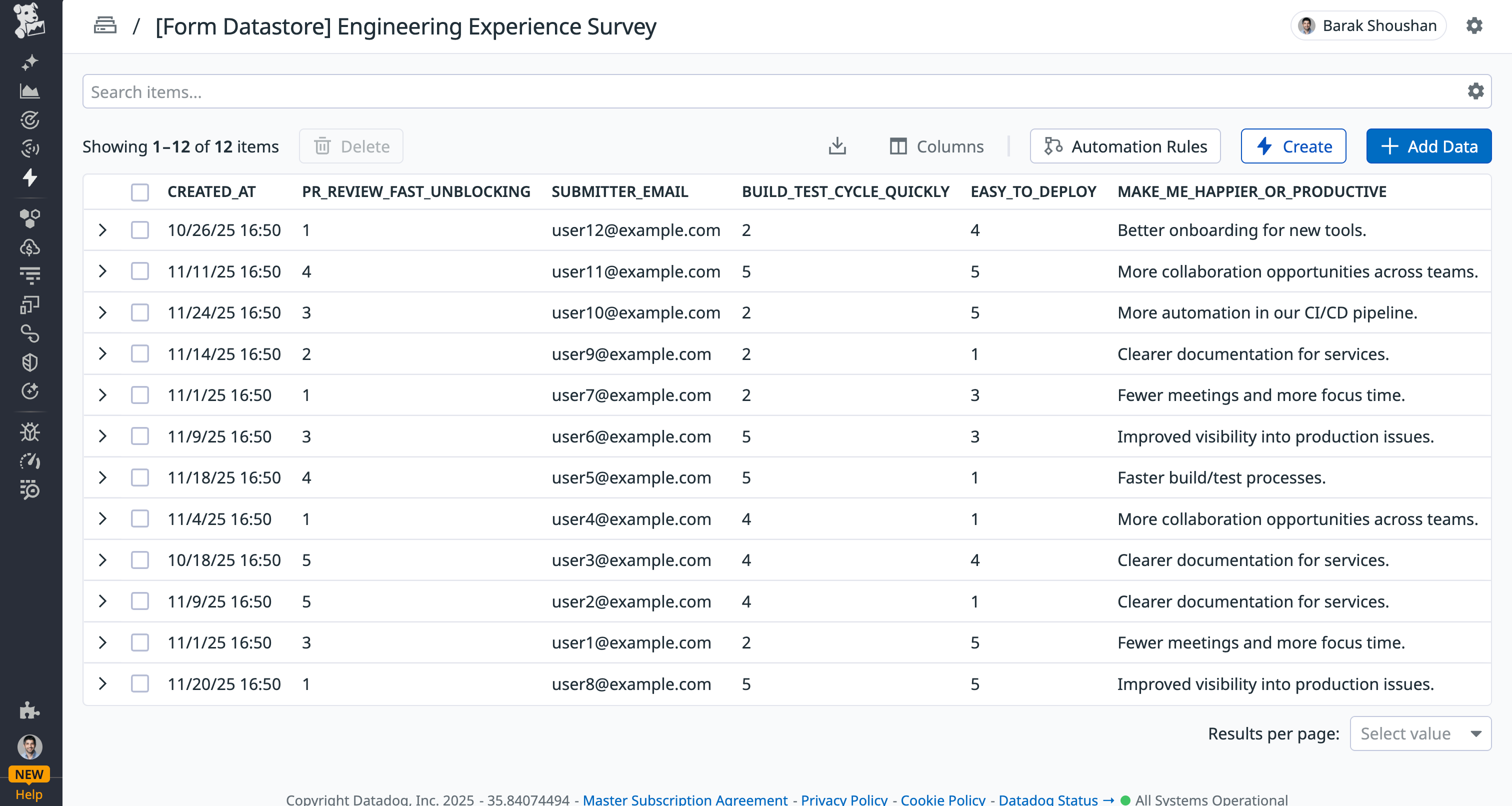1512x806 pixels.
Task: Open the Integrations puzzle icon
Action: click(x=29, y=712)
